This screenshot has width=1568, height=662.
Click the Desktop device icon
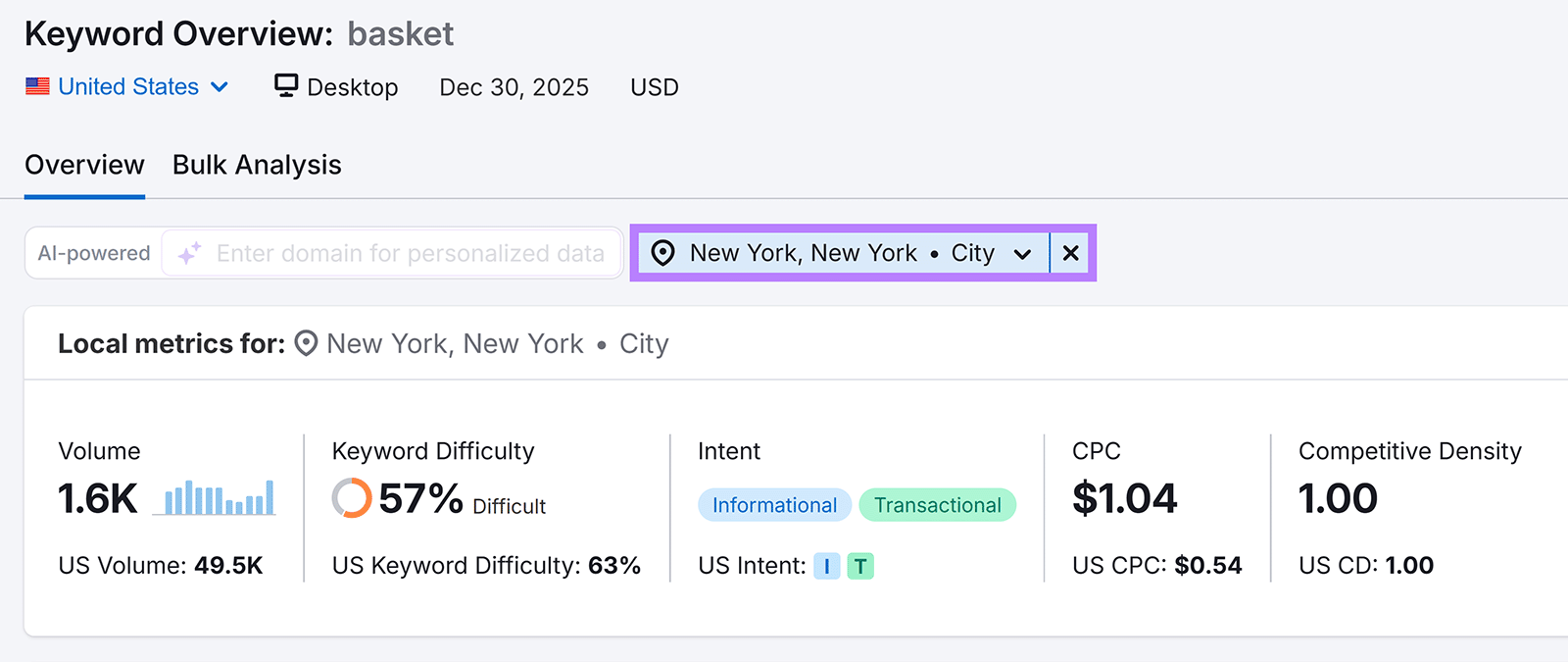(285, 85)
